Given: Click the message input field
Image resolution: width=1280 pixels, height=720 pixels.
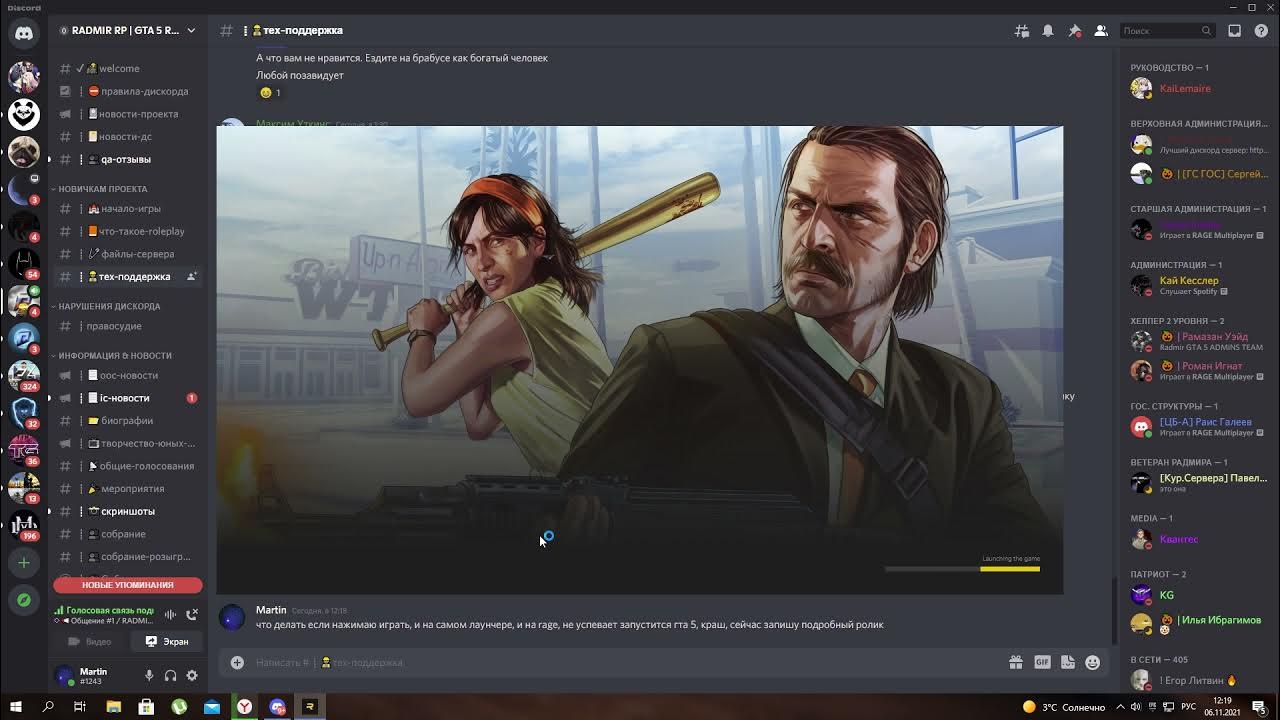Looking at the screenshot, I should (x=625, y=662).
